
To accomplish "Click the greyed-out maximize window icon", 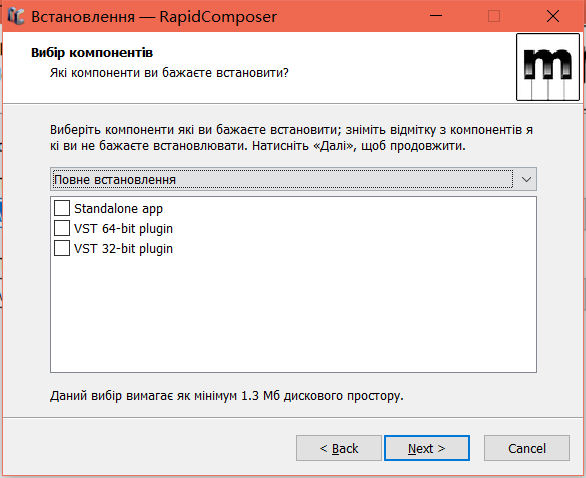I will (x=494, y=16).
